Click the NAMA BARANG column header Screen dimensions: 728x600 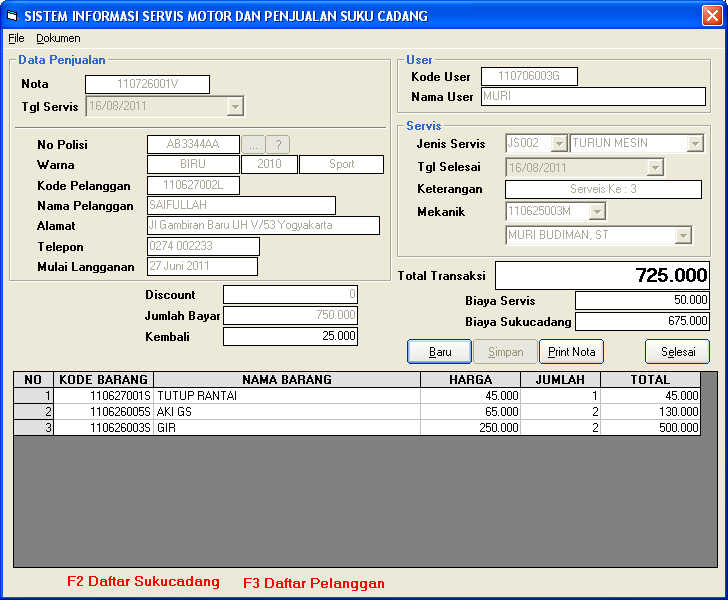tap(287, 379)
